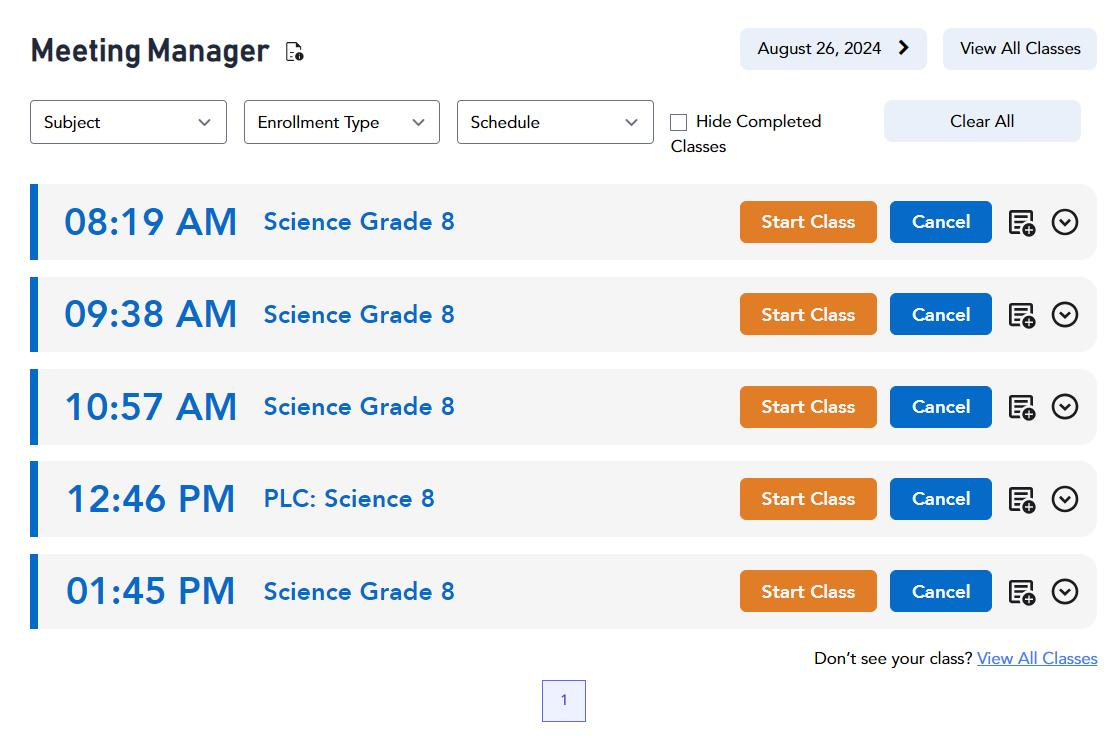Click the Science Grade 8 title at 10:57 AM
Image resolution: width=1119 pixels, height=744 pixels.
pos(359,407)
